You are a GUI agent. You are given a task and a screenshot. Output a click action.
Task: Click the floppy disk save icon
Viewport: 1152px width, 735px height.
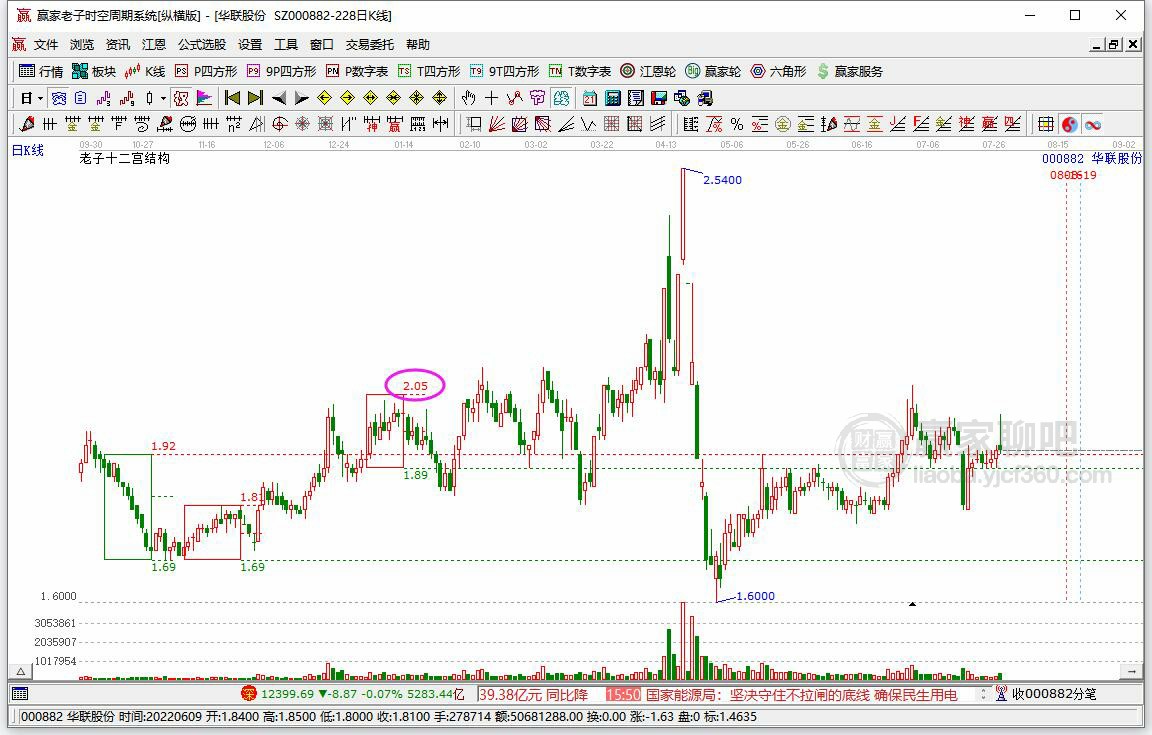pyautogui.click(x=658, y=98)
